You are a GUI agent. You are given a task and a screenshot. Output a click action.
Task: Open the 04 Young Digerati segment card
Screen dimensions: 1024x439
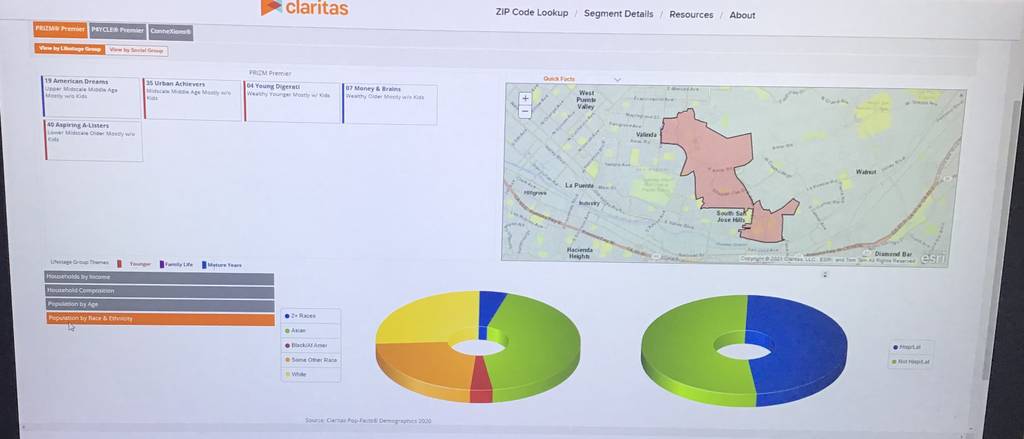(292, 101)
